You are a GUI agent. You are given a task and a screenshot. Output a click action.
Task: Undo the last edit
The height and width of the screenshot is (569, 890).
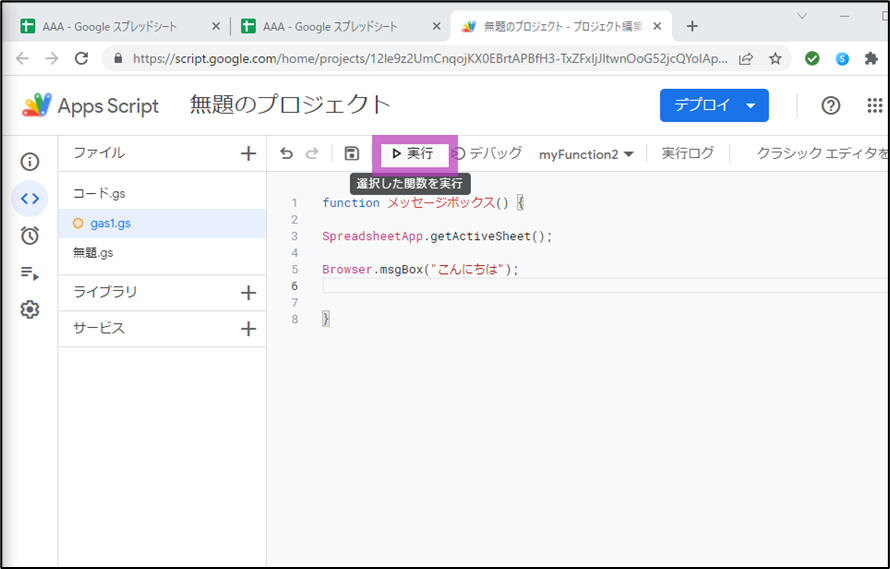click(x=287, y=153)
